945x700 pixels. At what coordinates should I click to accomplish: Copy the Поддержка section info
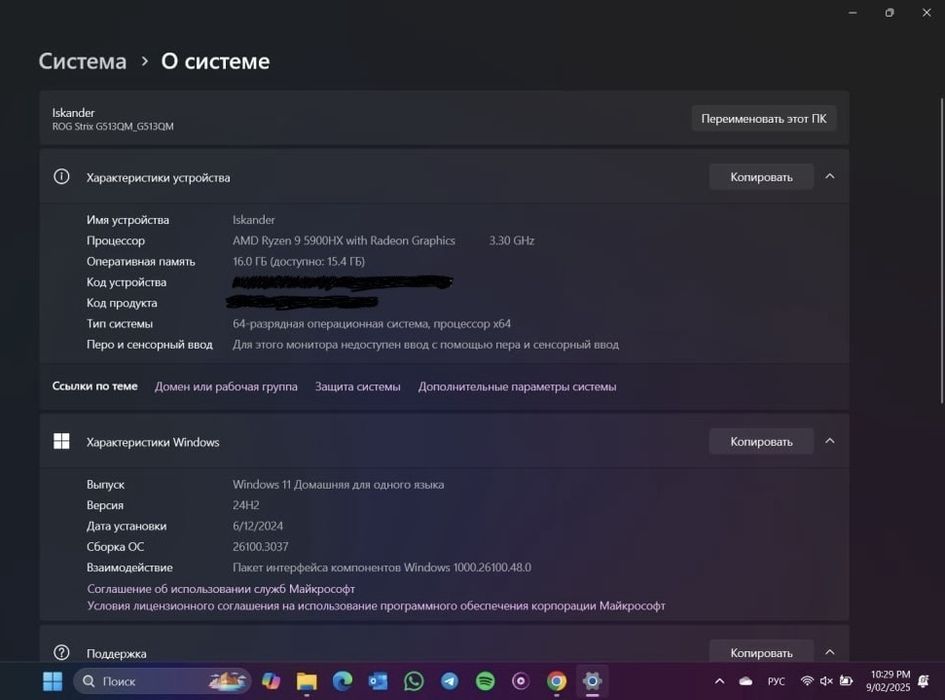coord(761,652)
